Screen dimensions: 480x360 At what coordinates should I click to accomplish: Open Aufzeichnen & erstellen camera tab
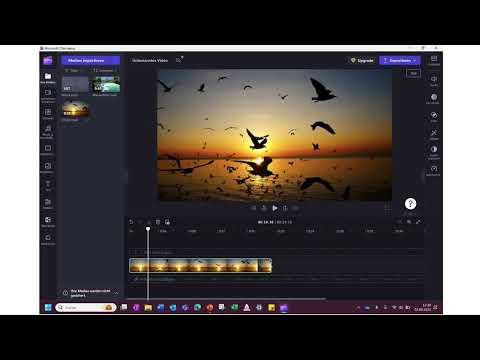click(x=48, y=96)
